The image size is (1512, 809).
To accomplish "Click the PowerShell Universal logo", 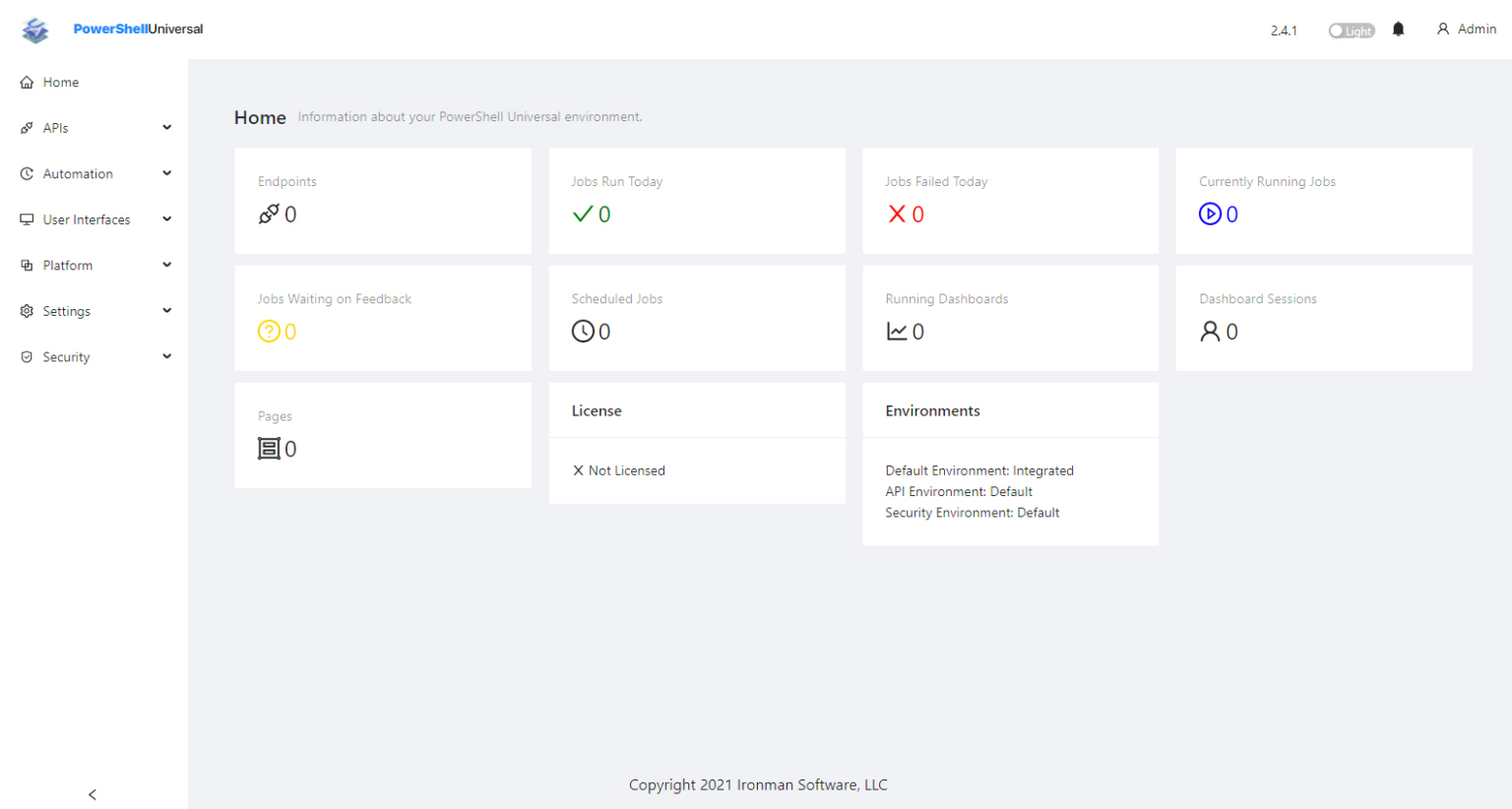I will click(x=35, y=29).
